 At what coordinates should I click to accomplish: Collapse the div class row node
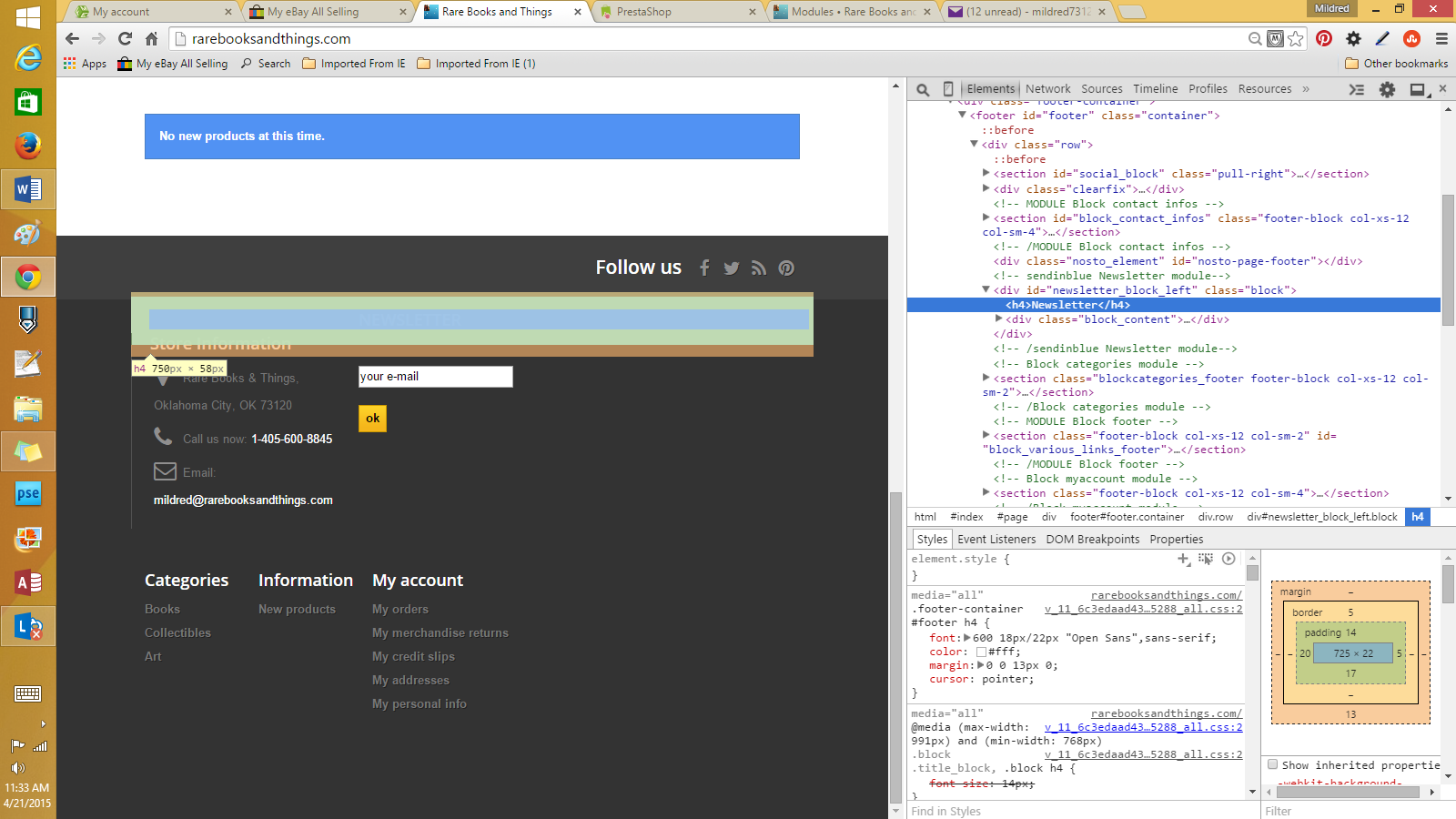point(974,145)
